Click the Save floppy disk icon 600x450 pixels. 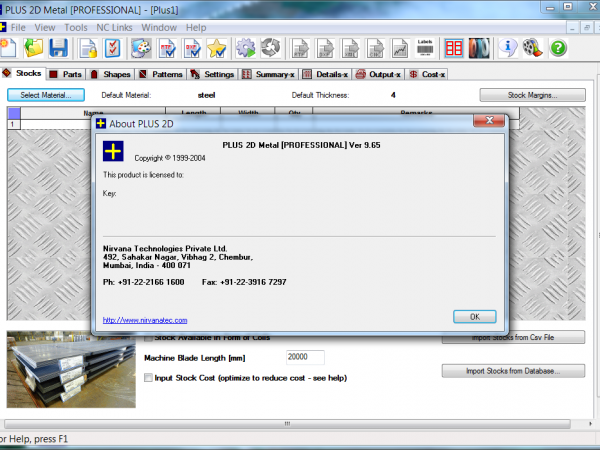58,48
